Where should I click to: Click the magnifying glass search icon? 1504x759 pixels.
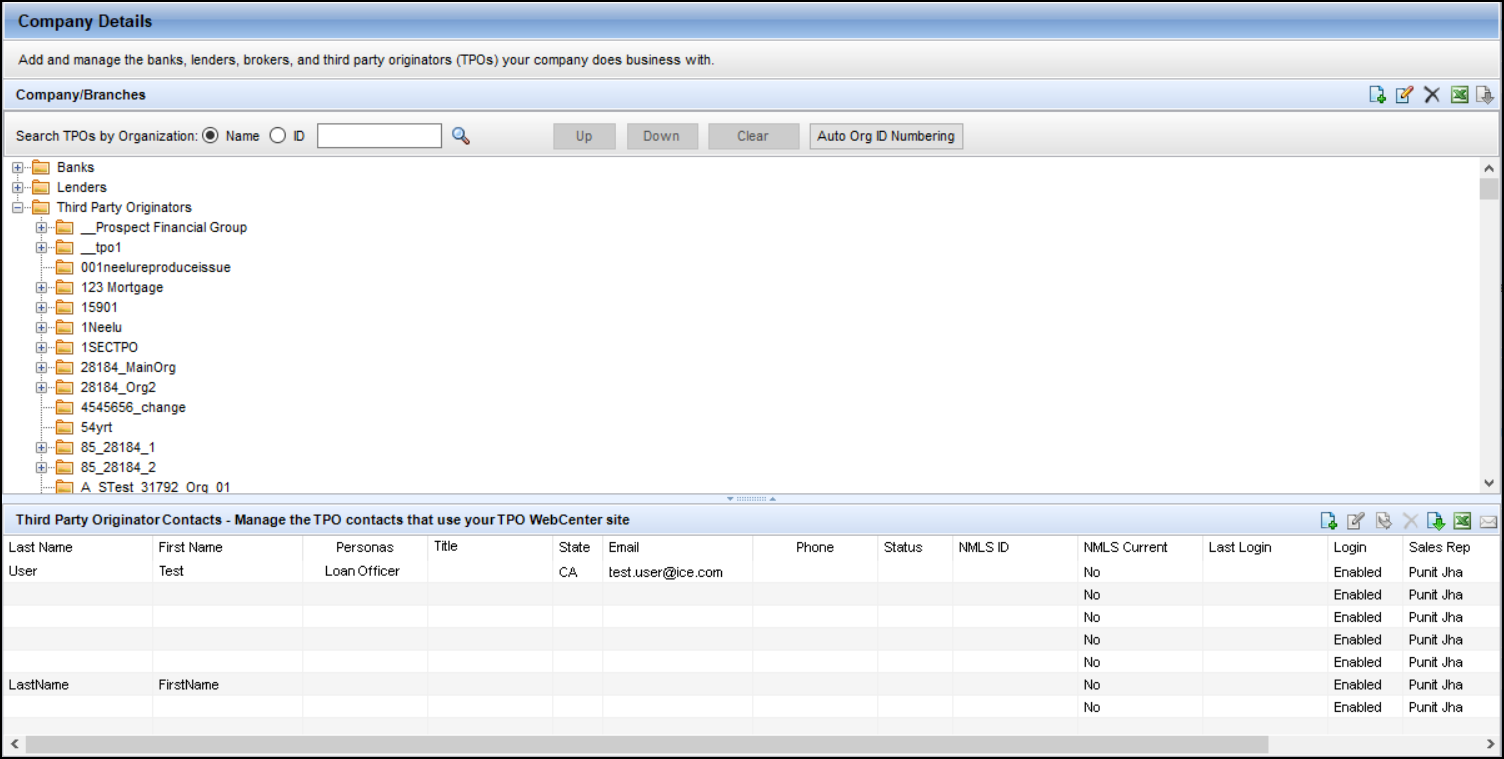tap(460, 136)
